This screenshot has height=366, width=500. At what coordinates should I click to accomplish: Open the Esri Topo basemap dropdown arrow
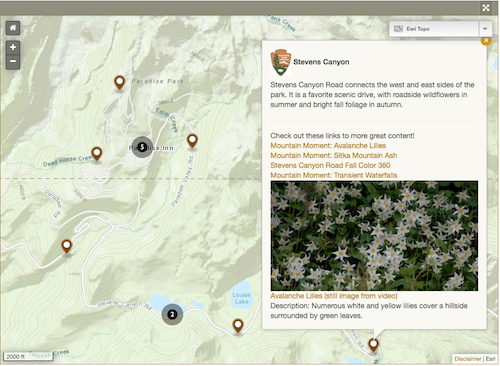(x=485, y=29)
